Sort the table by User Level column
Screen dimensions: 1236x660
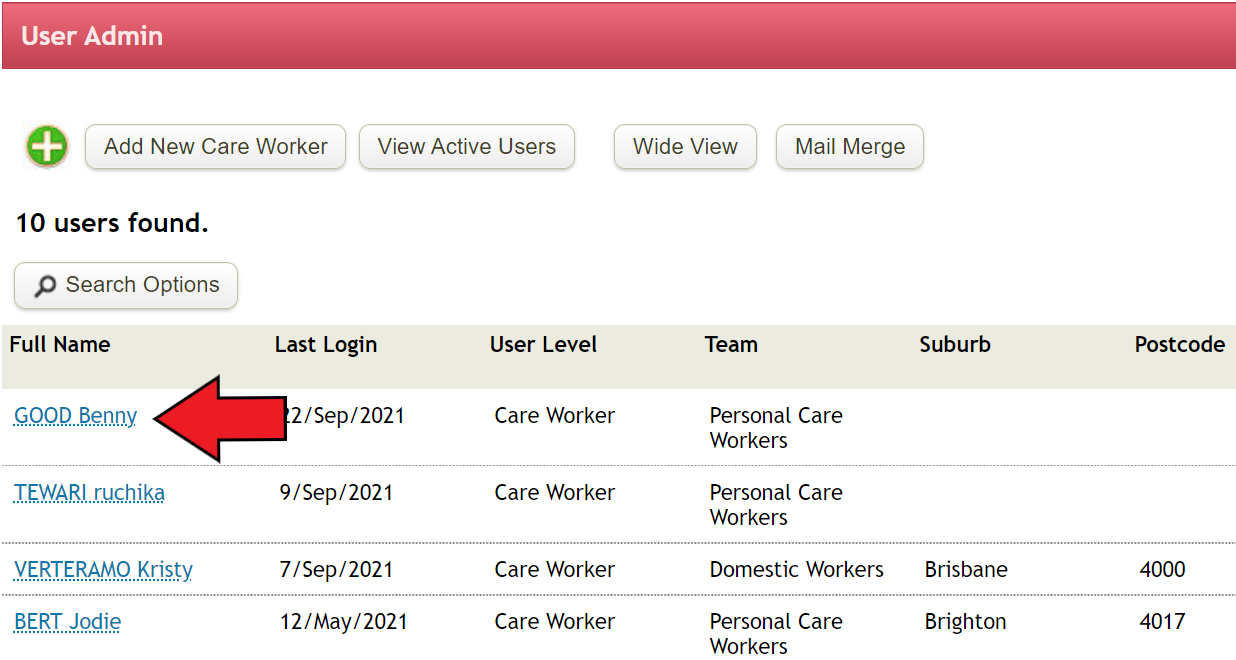[543, 344]
